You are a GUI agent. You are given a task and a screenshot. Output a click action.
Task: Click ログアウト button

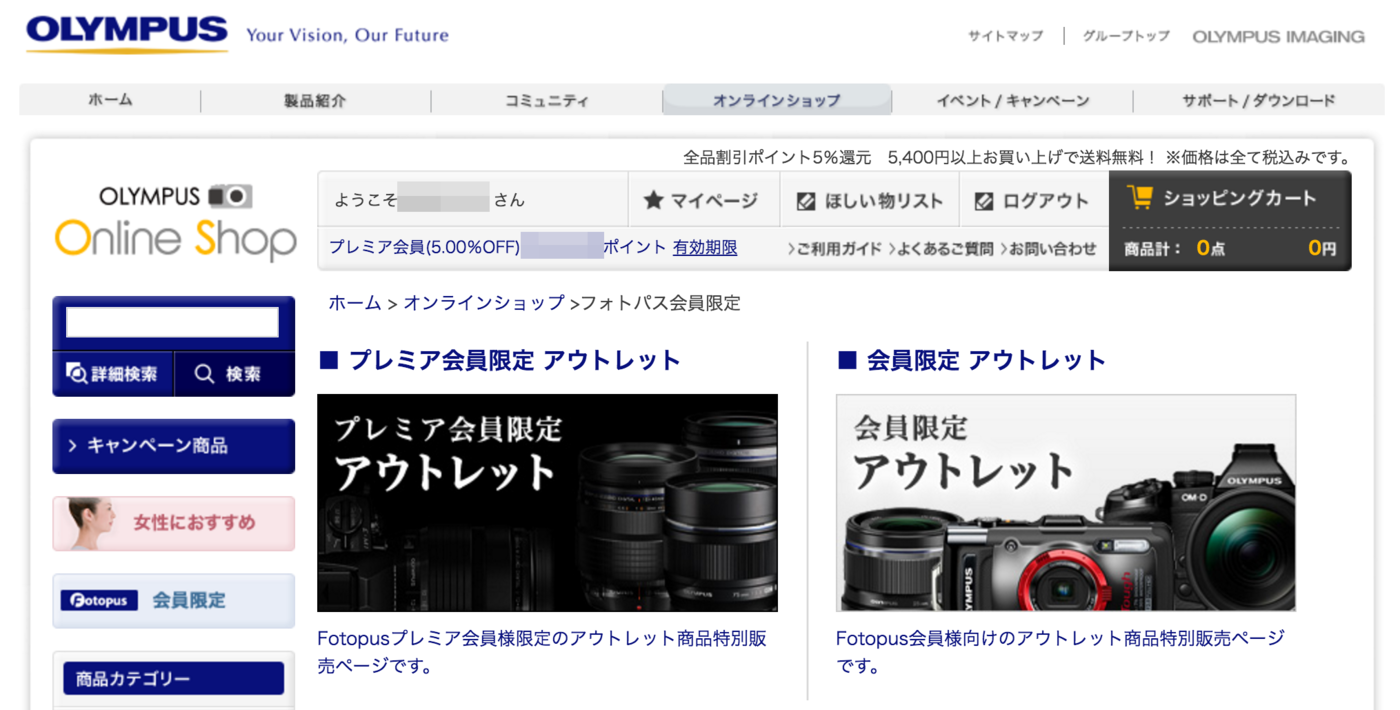pyautogui.click(x=1034, y=200)
